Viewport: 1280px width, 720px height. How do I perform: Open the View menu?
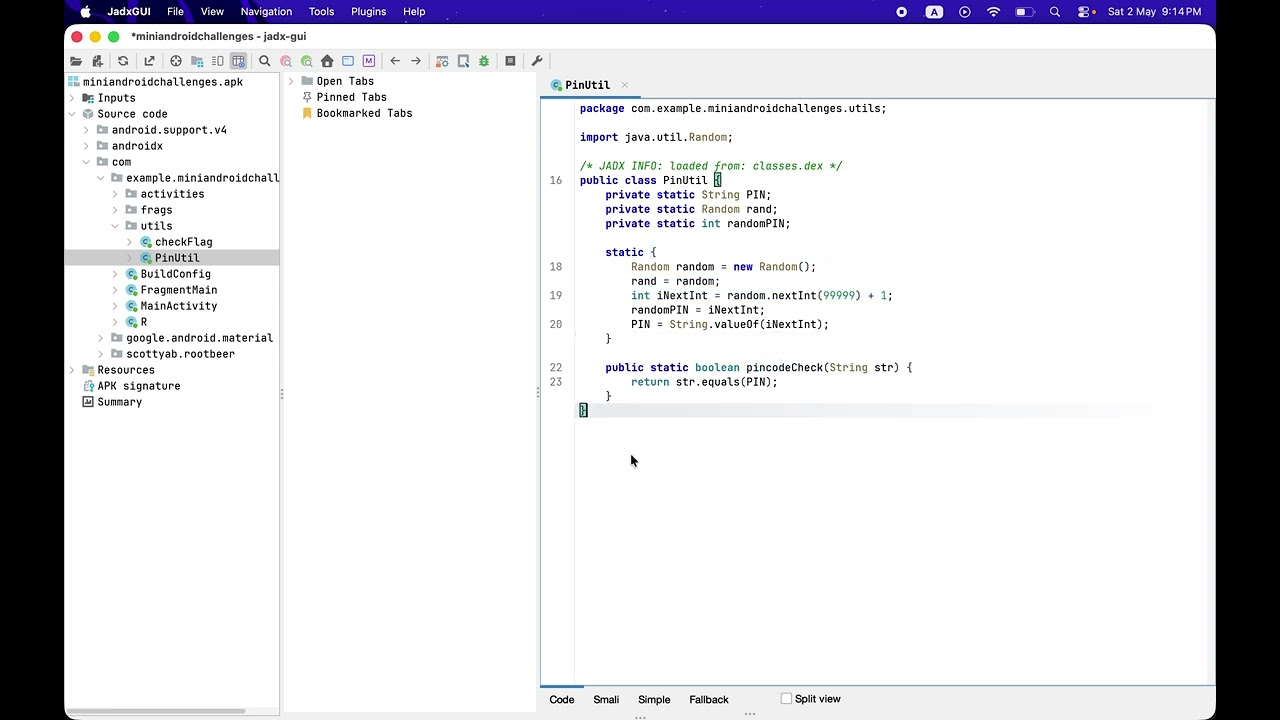(212, 12)
